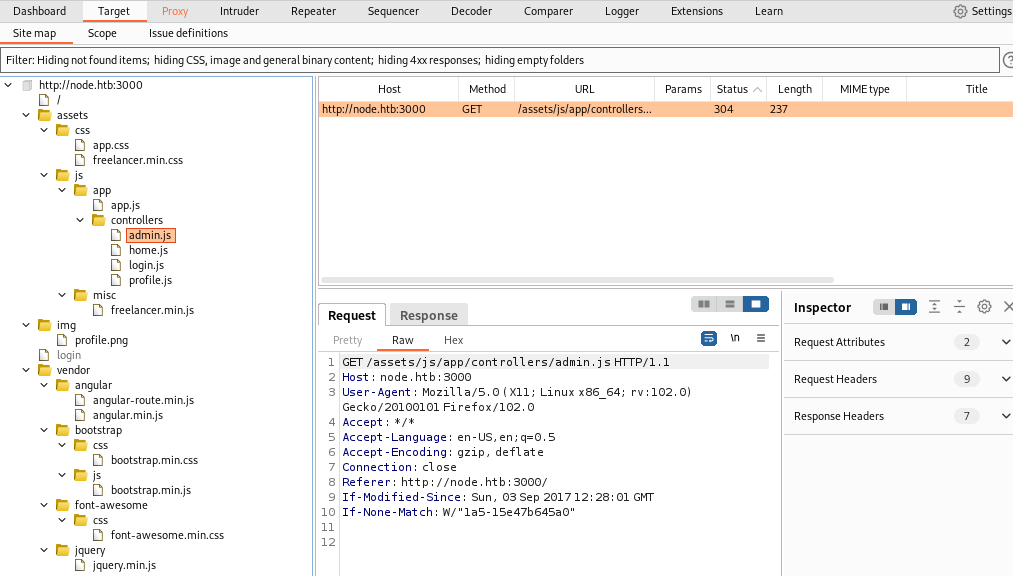Sort by the URL column header
This screenshot has height=576, width=1013.
pos(585,89)
